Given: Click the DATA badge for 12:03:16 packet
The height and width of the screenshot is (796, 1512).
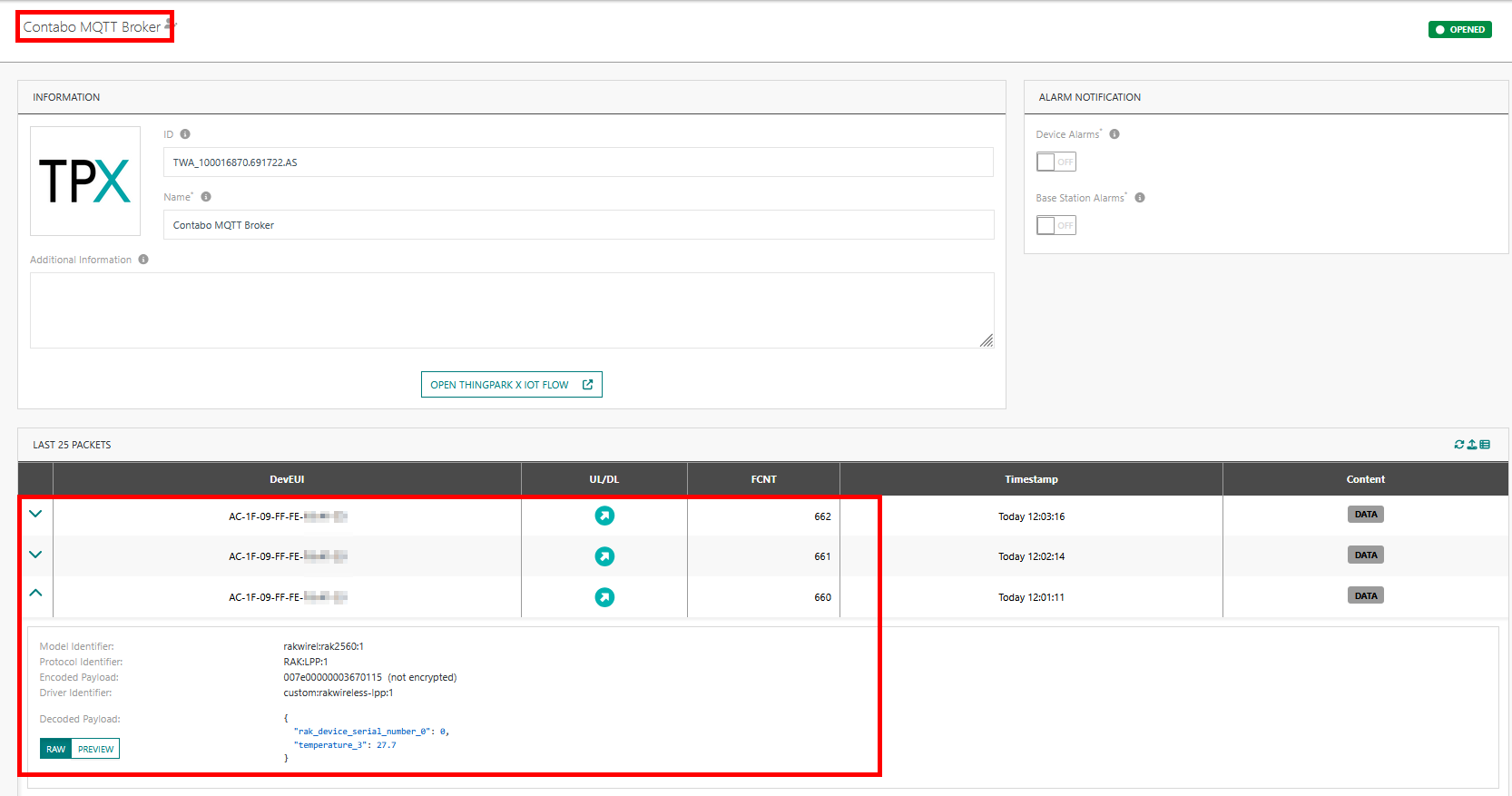Looking at the screenshot, I should click(x=1366, y=515).
